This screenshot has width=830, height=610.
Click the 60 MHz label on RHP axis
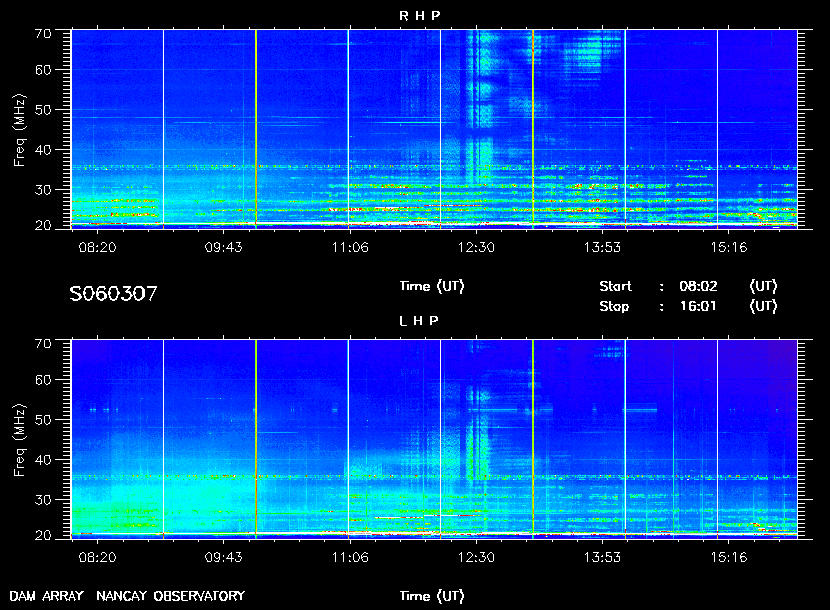(43, 70)
